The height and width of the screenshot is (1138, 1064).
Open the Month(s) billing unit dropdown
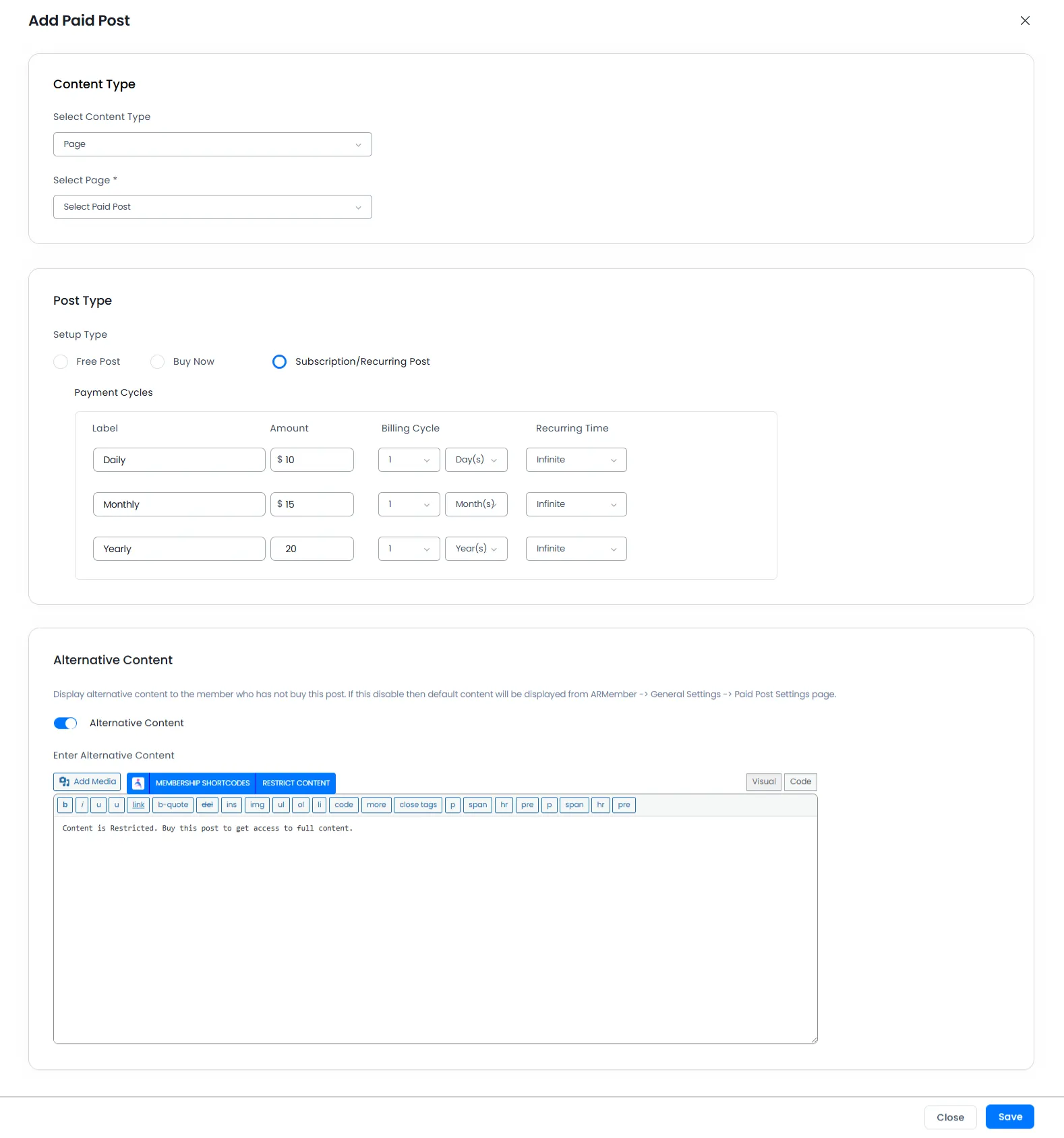(x=476, y=504)
